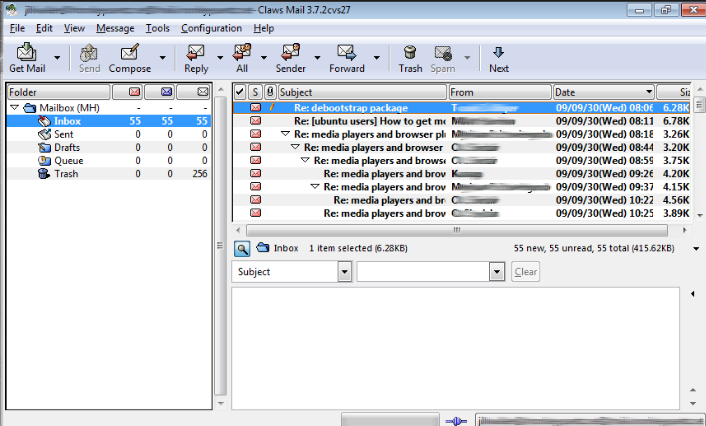
Task: Click the total messages column header icon
Action: pyautogui.click(x=203, y=92)
